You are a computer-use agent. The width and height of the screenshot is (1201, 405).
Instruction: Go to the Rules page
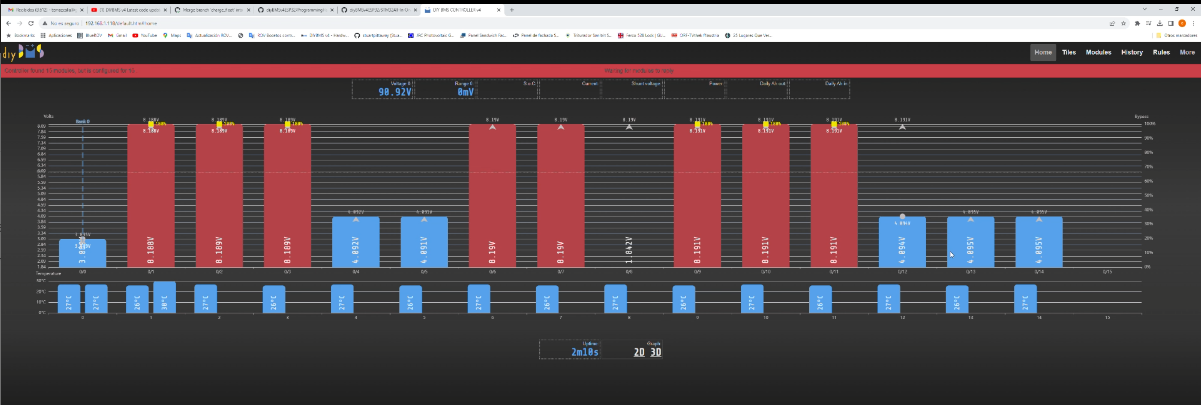pos(1161,52)
